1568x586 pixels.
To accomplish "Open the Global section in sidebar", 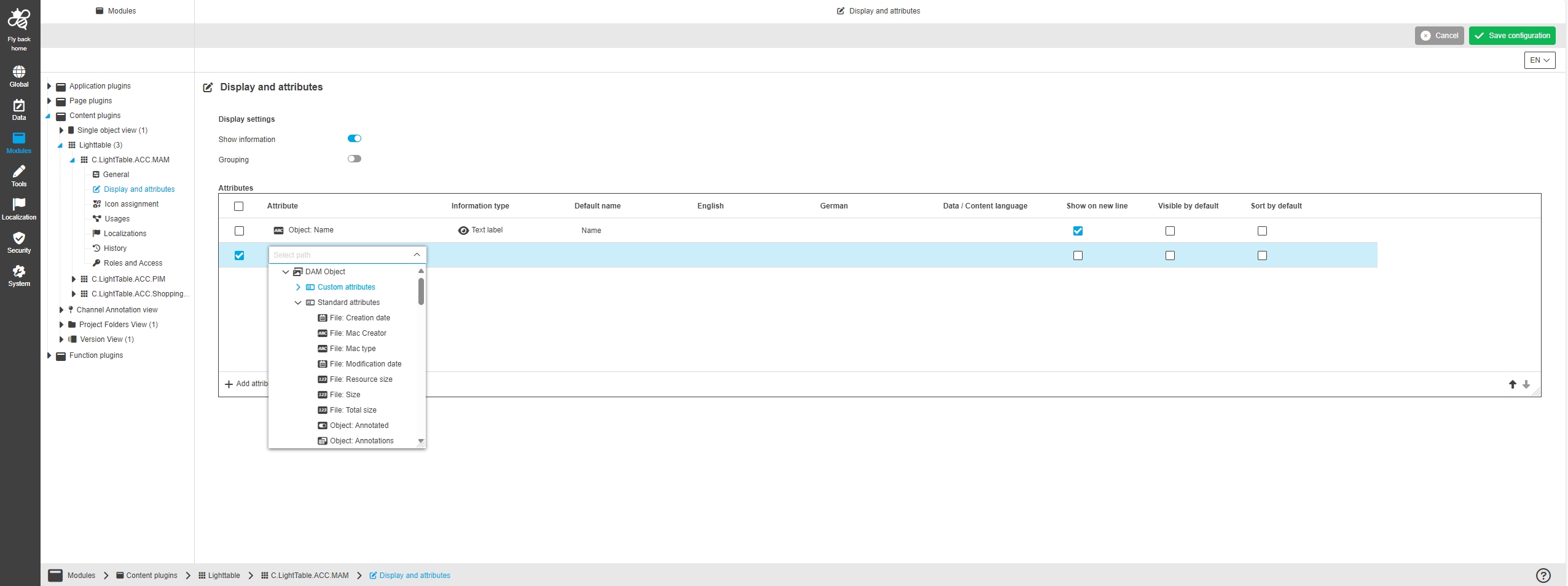I will pos(18,73).
